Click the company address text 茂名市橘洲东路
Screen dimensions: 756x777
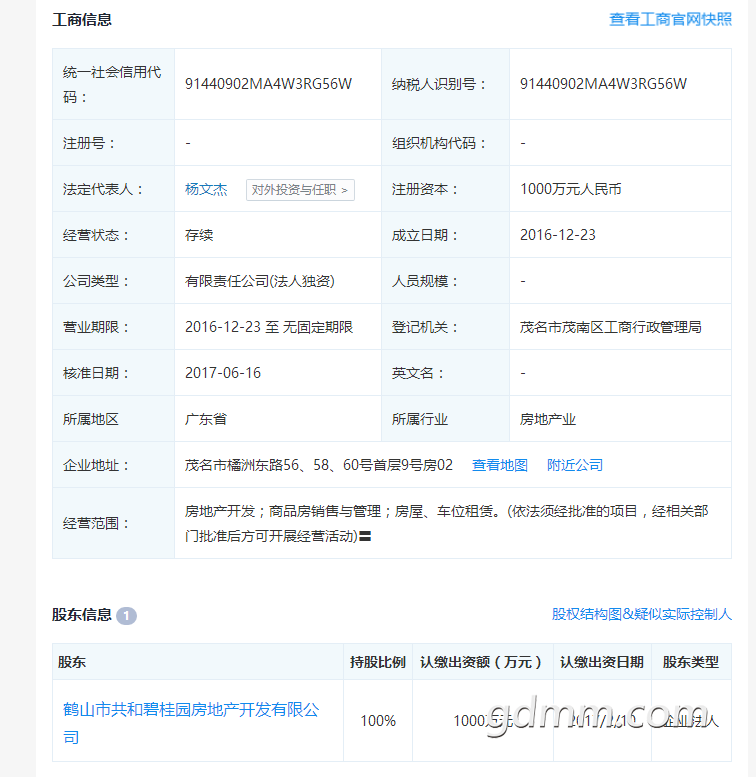319,465
